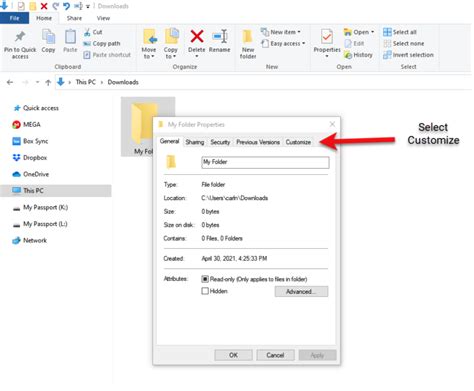Toggle the Read-only attribute checkbox
Image resolution: width=474 pixels, height=391 pixels.
(x=205, y=279)
